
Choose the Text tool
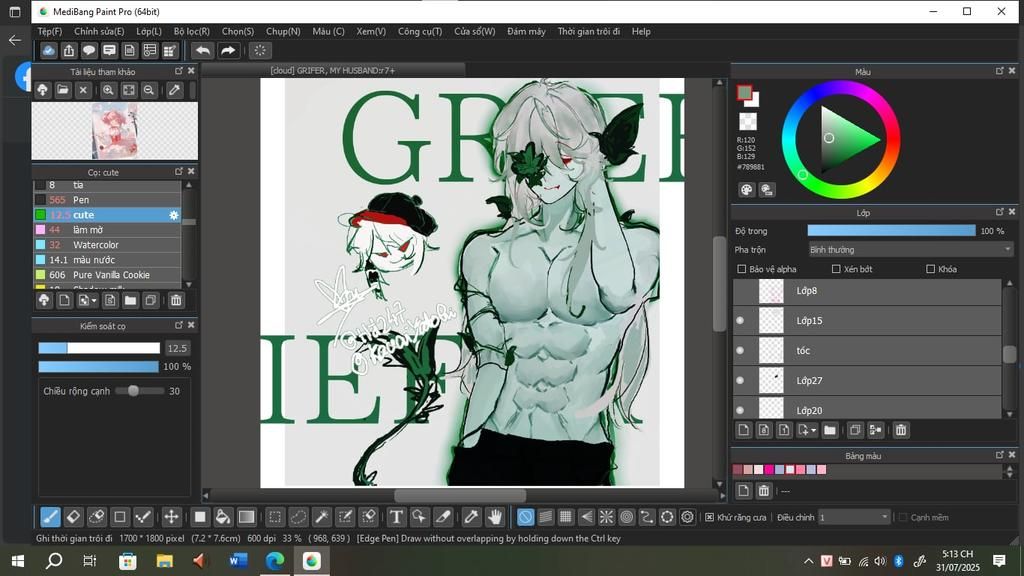tap(396, 517)
